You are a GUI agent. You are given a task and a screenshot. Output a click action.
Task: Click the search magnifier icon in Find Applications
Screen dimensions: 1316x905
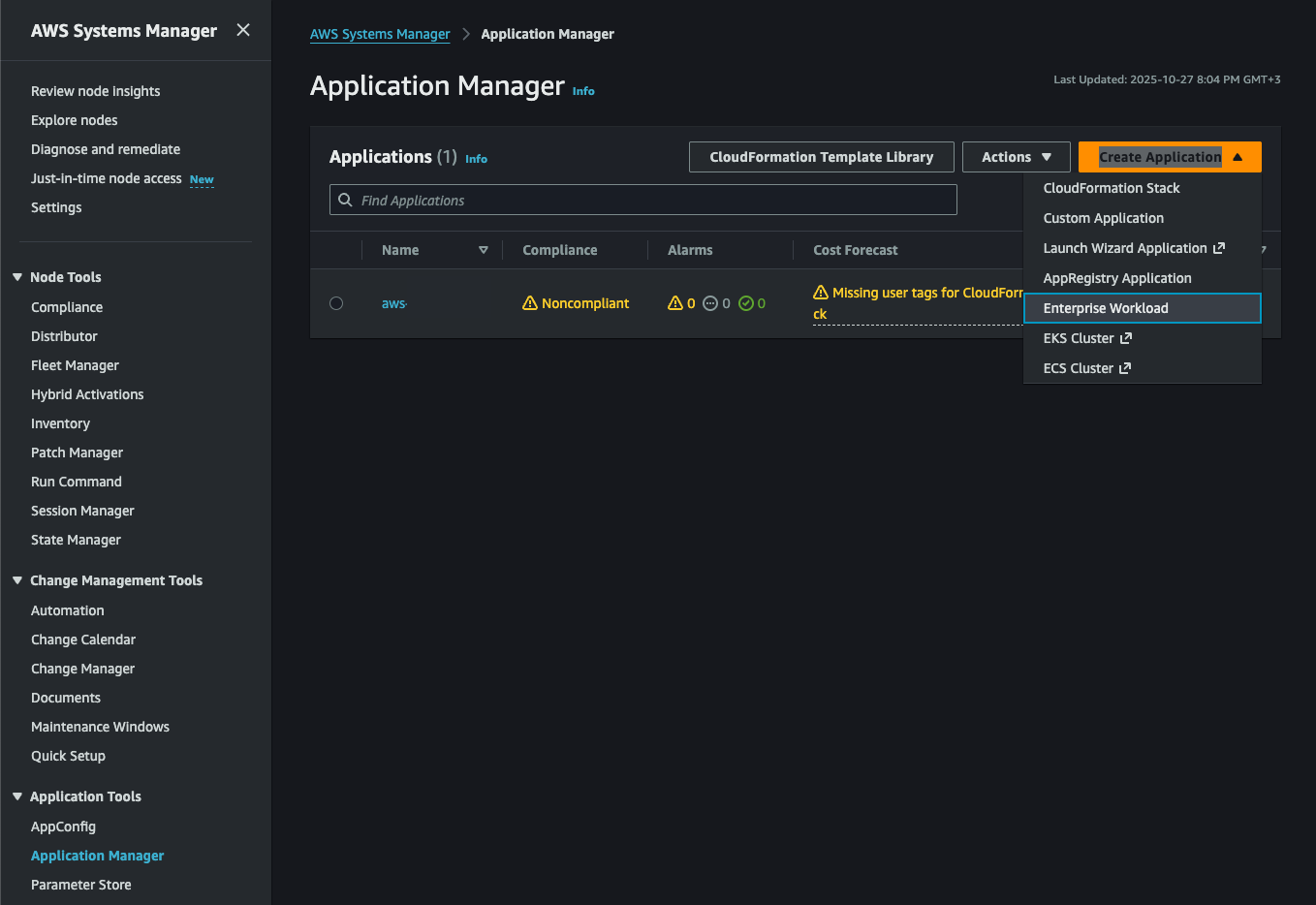pos(345,201)
